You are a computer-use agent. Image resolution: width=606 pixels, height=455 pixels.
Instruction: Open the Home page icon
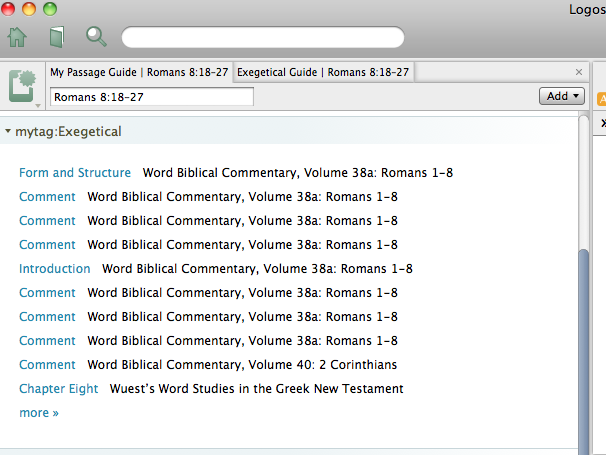[x=17, y=37]
